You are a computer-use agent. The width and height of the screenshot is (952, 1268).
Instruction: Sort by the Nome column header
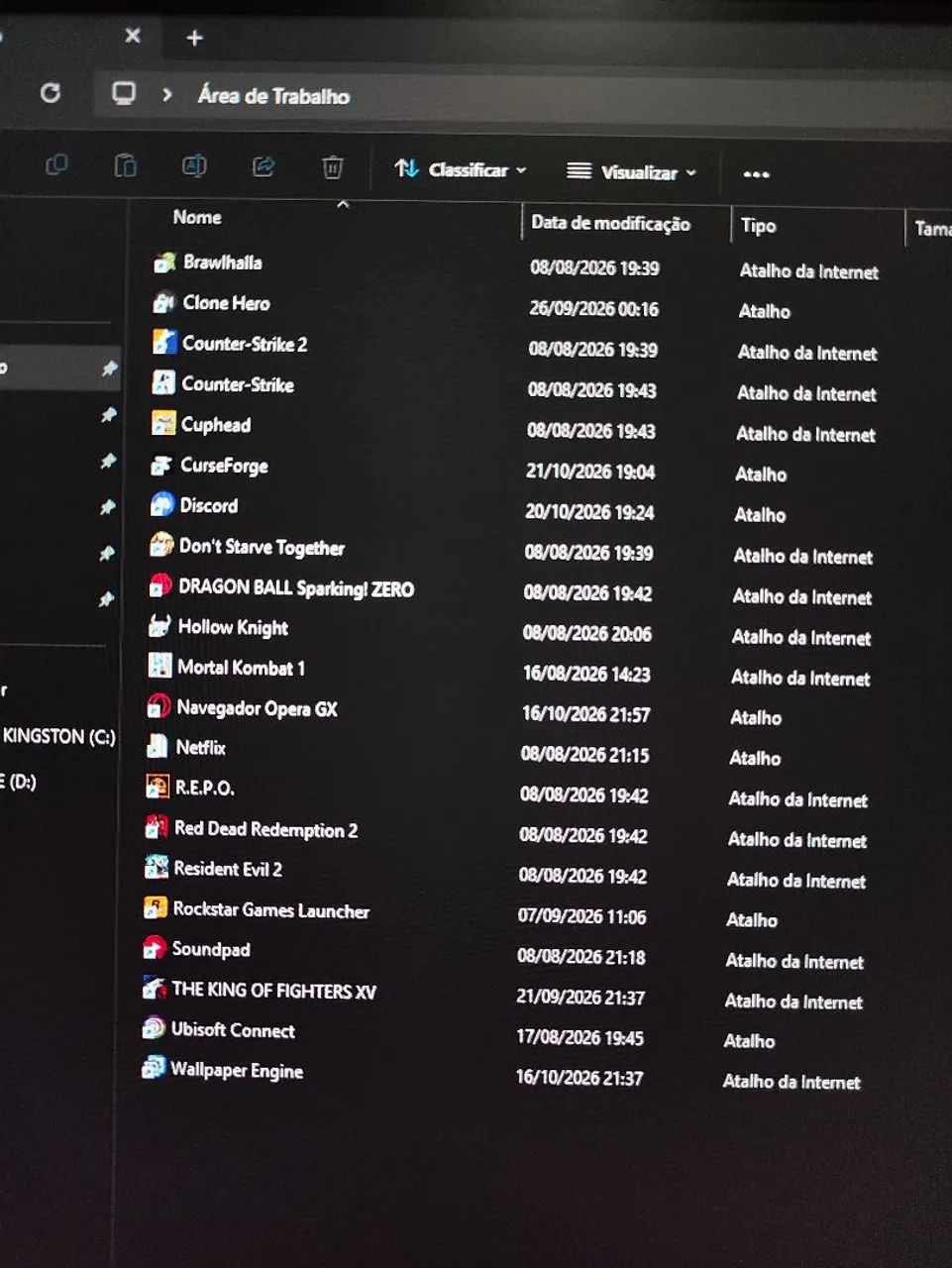(197, 217)
